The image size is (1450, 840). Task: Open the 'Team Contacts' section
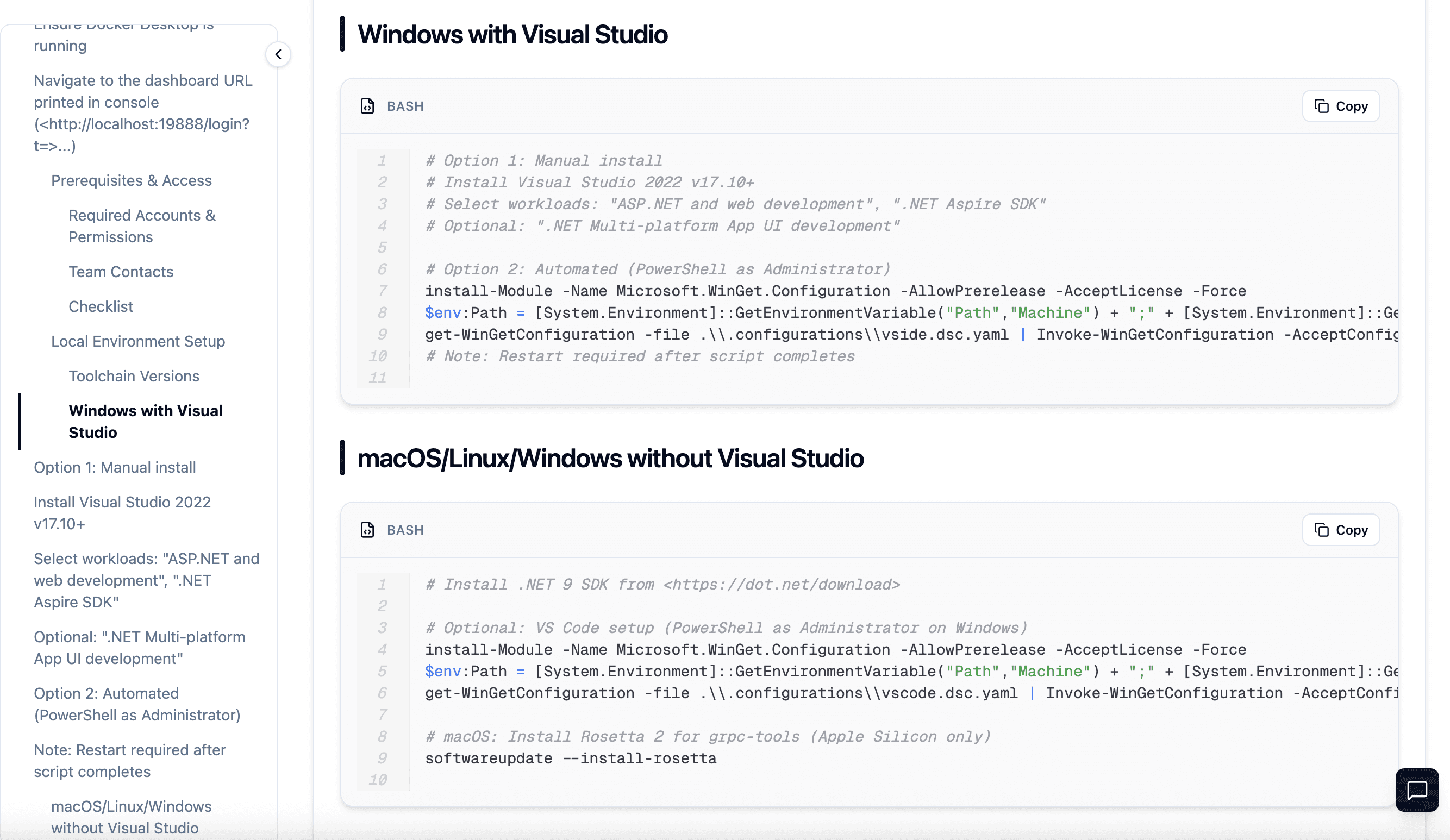click(x=121, y=272)
